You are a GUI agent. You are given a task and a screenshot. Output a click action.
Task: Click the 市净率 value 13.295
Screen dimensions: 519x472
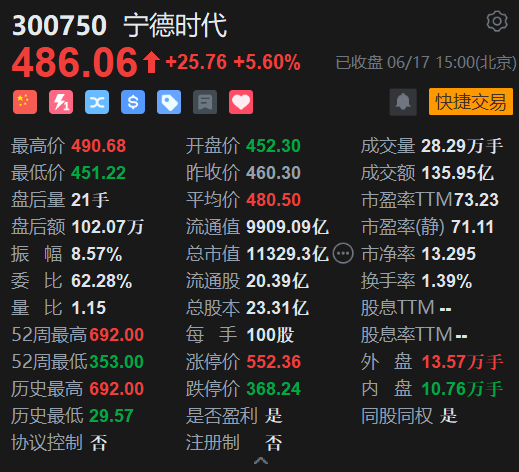[449, 254]
